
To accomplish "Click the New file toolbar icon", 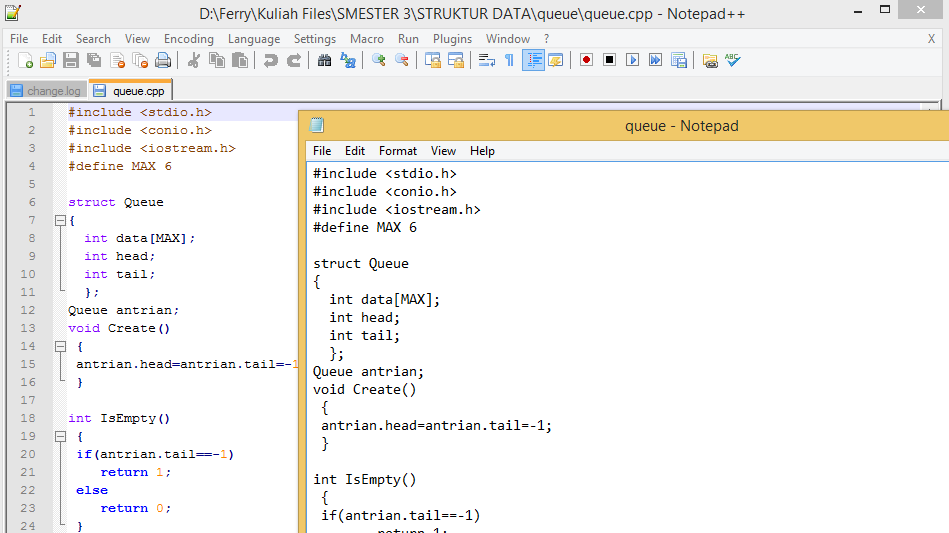I will pos(25,60).
